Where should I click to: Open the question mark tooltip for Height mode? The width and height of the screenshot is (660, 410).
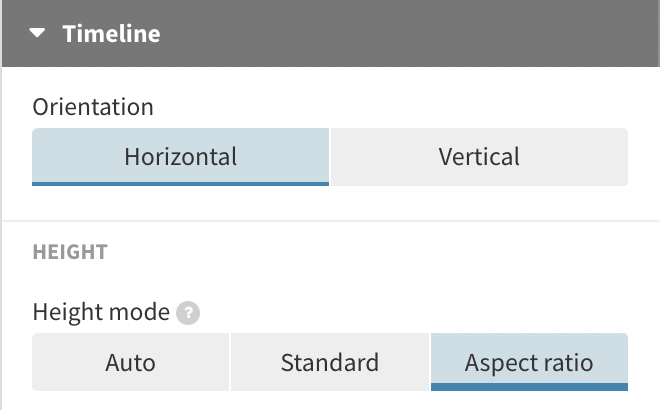tap(187, 313)
